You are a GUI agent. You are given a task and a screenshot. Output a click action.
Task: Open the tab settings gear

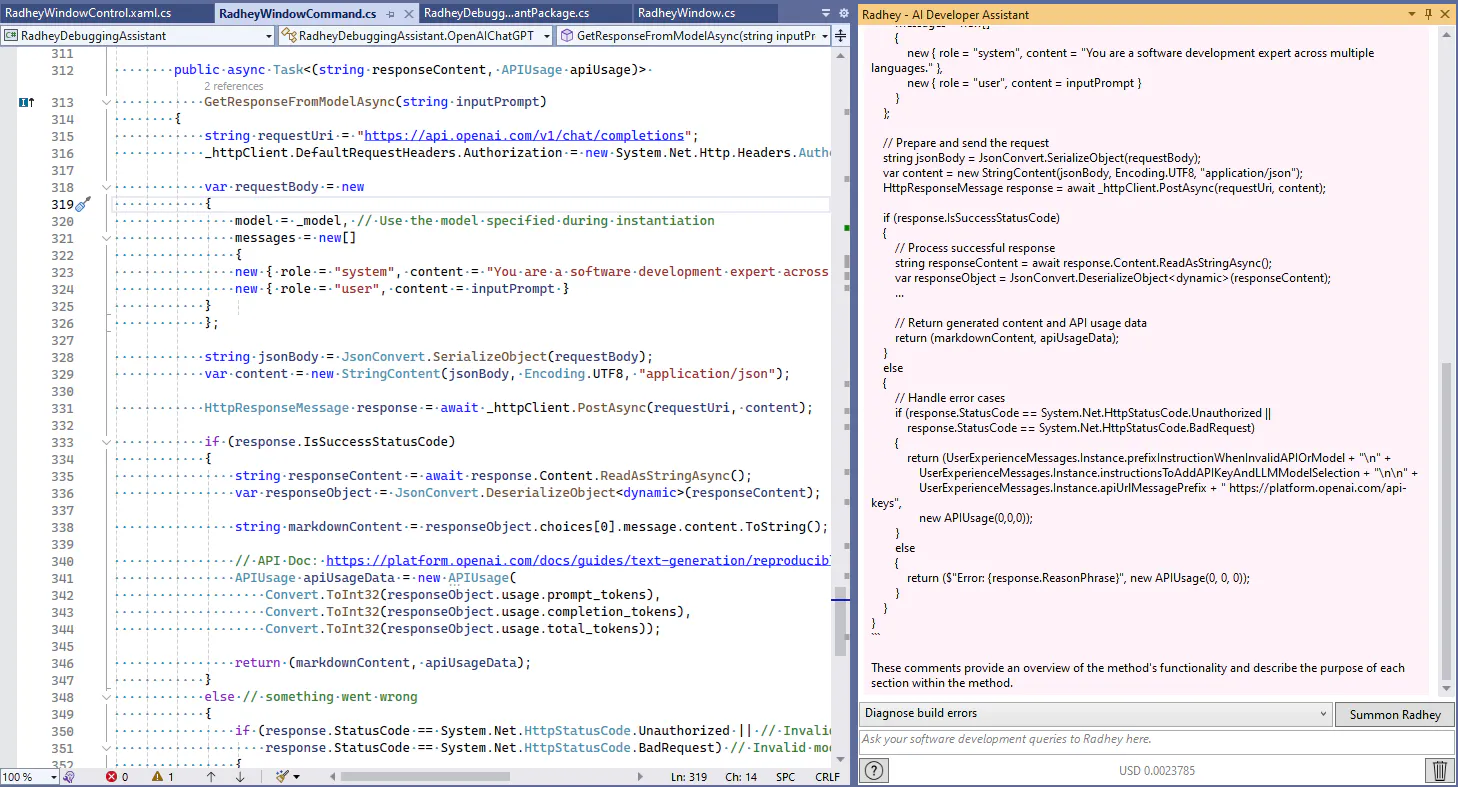(842, 13)
